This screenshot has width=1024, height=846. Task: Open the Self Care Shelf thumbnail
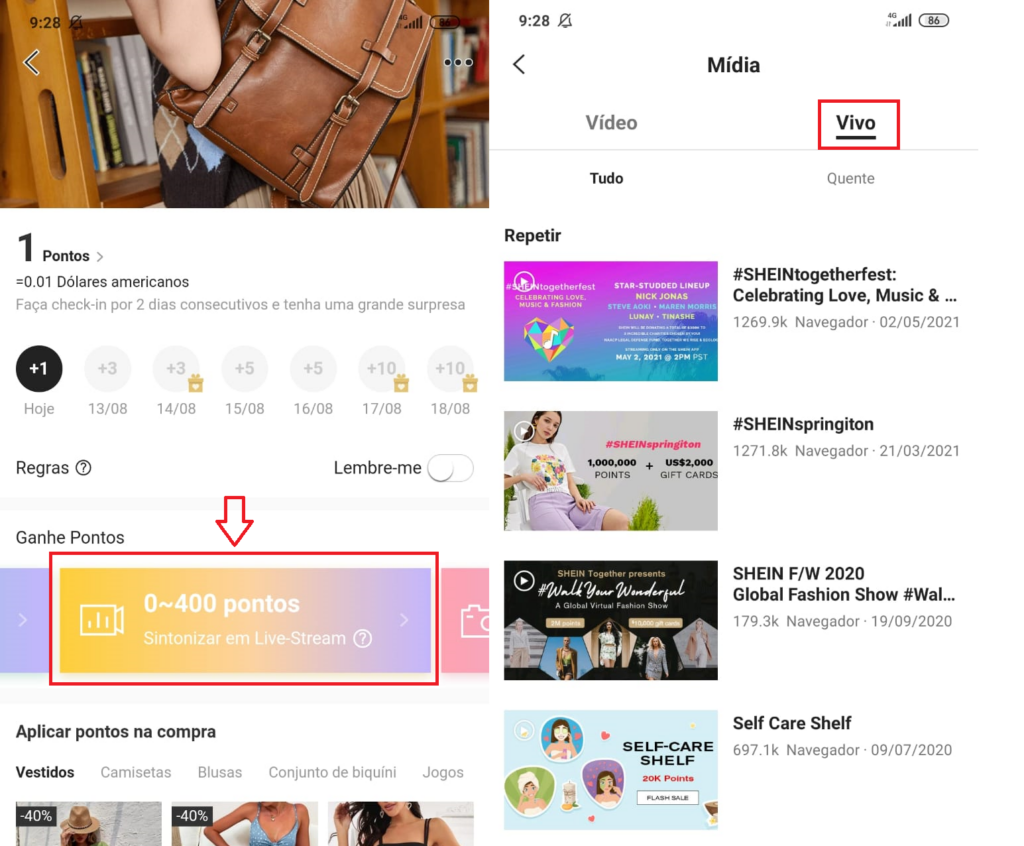pyautogui.click(x=611, y=770)
